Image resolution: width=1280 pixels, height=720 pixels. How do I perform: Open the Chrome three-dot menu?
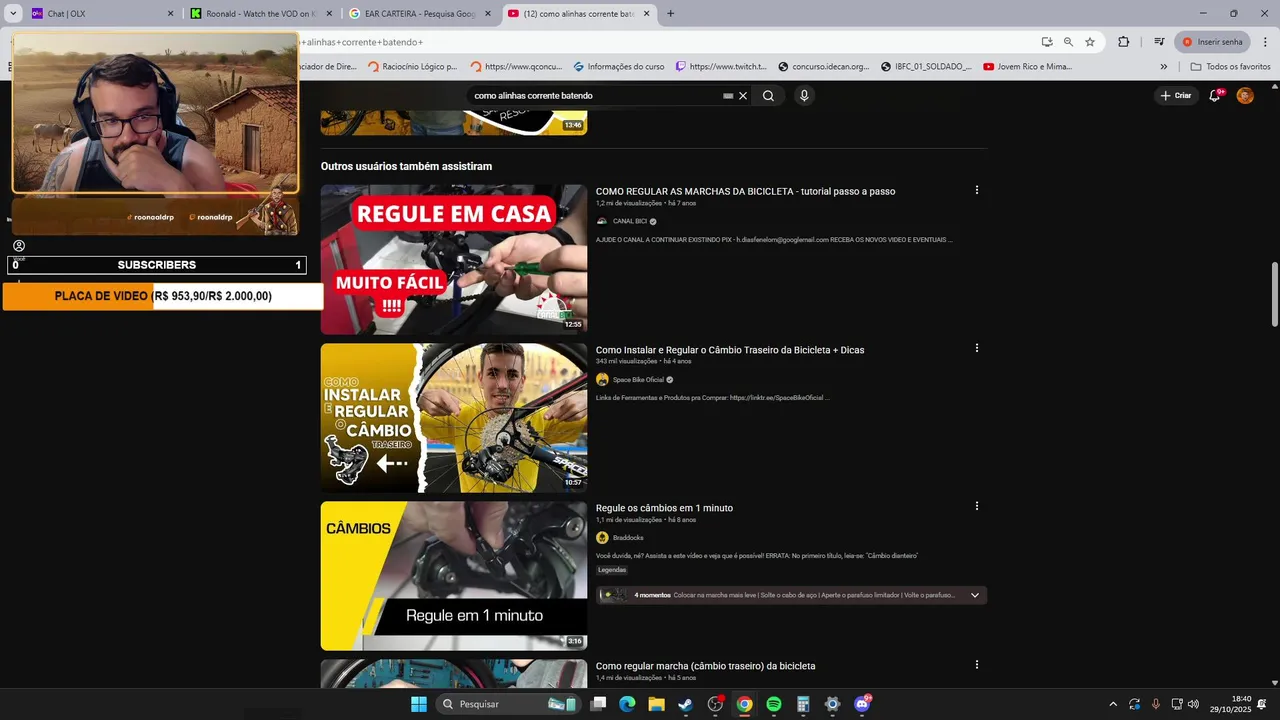(x=1265, y=42)
